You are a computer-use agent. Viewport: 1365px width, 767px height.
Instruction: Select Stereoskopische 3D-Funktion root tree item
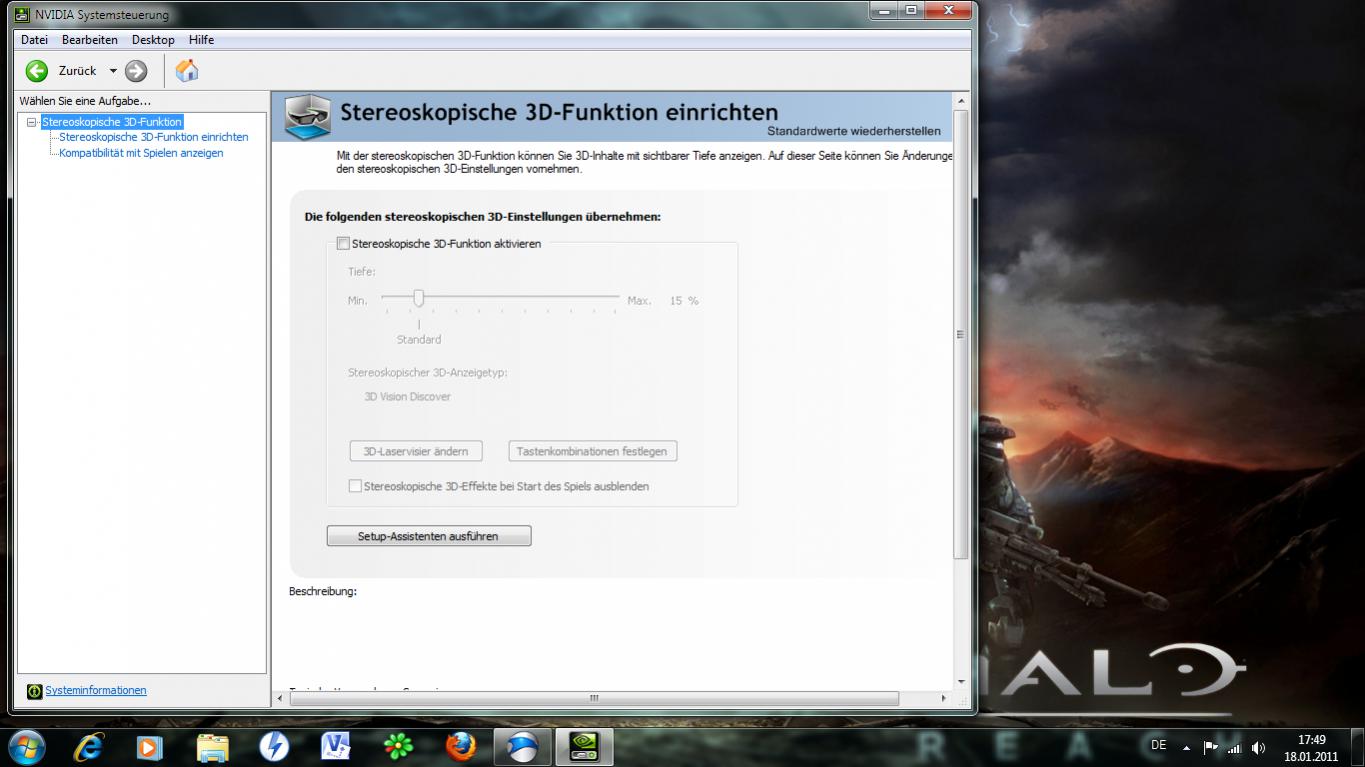112,122
